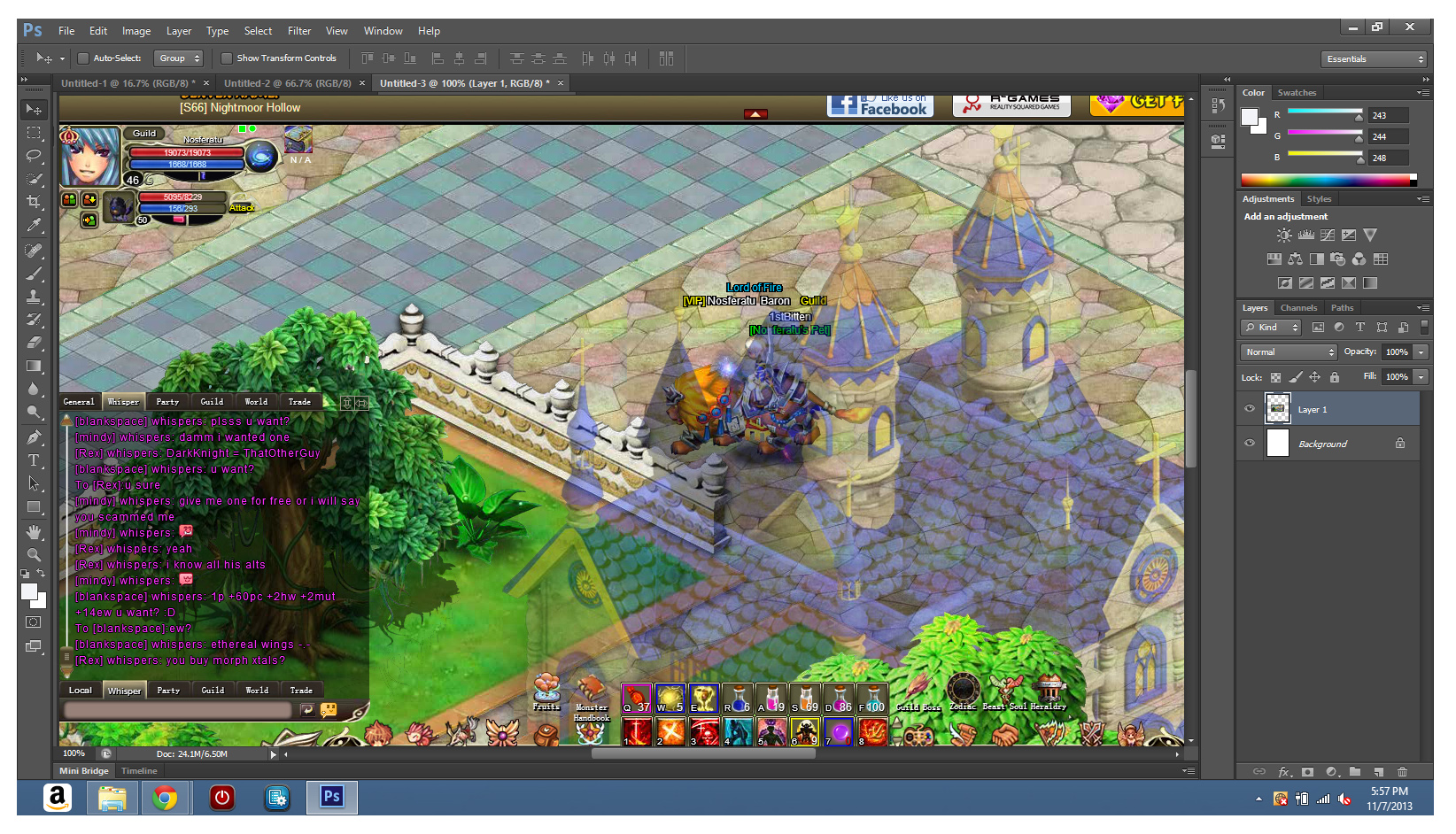Switch to the Swatches tab

click(x=1297, y=93)
